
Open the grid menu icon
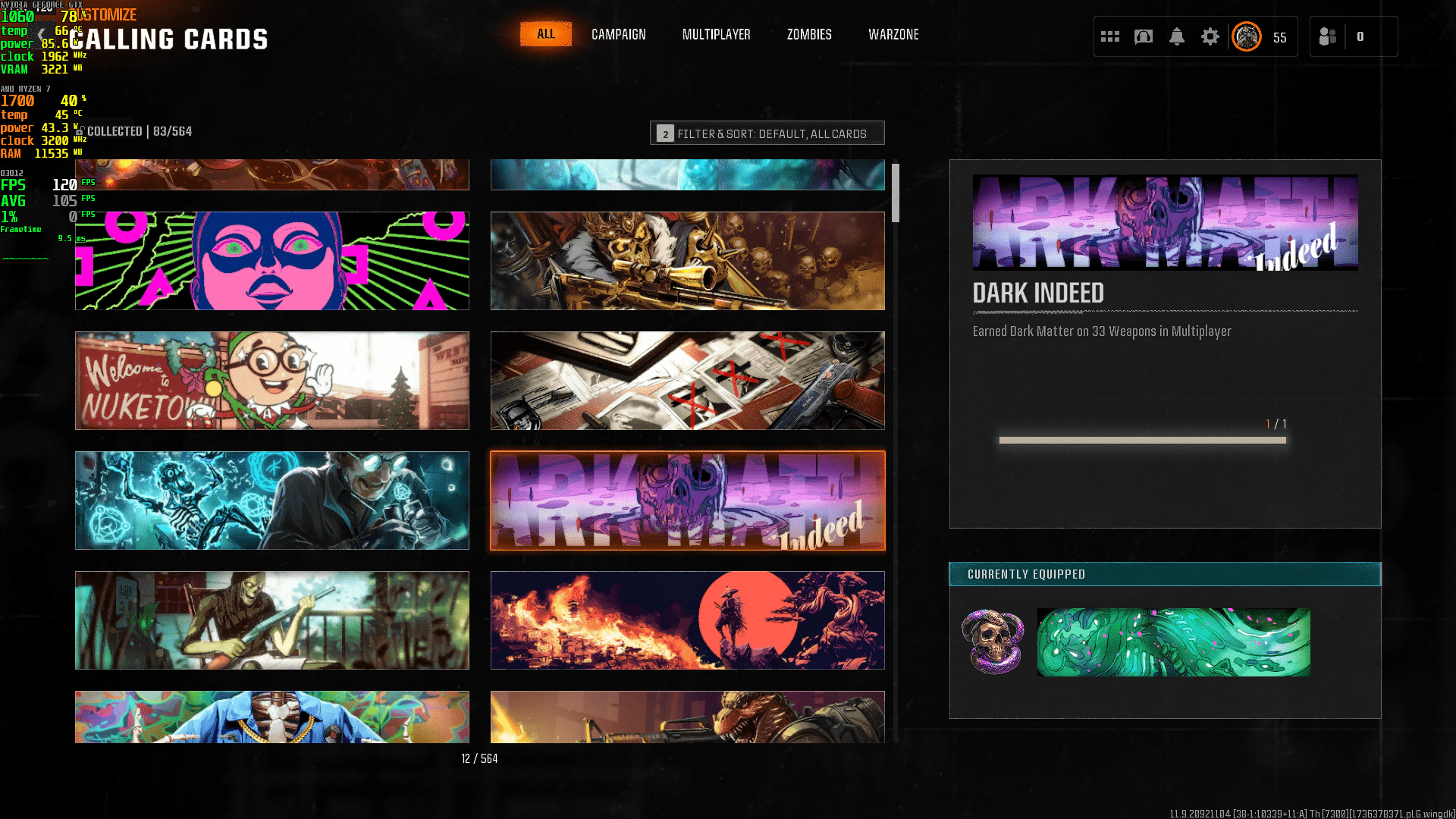1109,36
